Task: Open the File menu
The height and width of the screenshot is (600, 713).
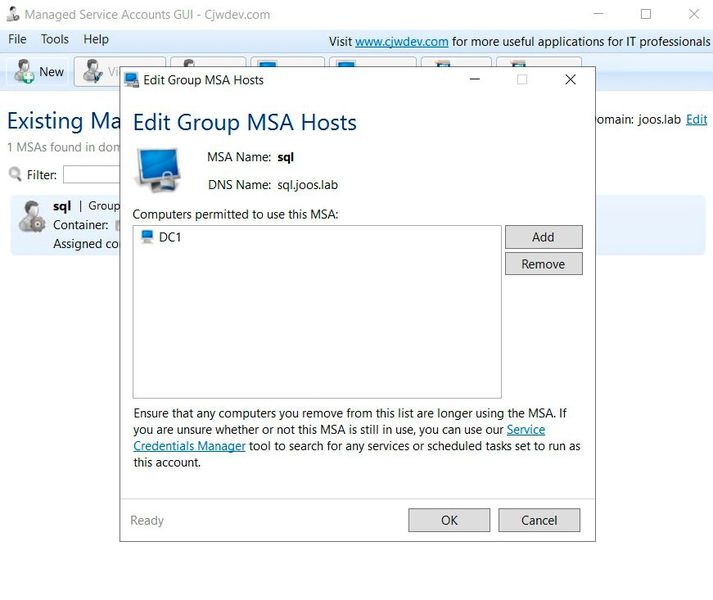Action: [17, 40]
